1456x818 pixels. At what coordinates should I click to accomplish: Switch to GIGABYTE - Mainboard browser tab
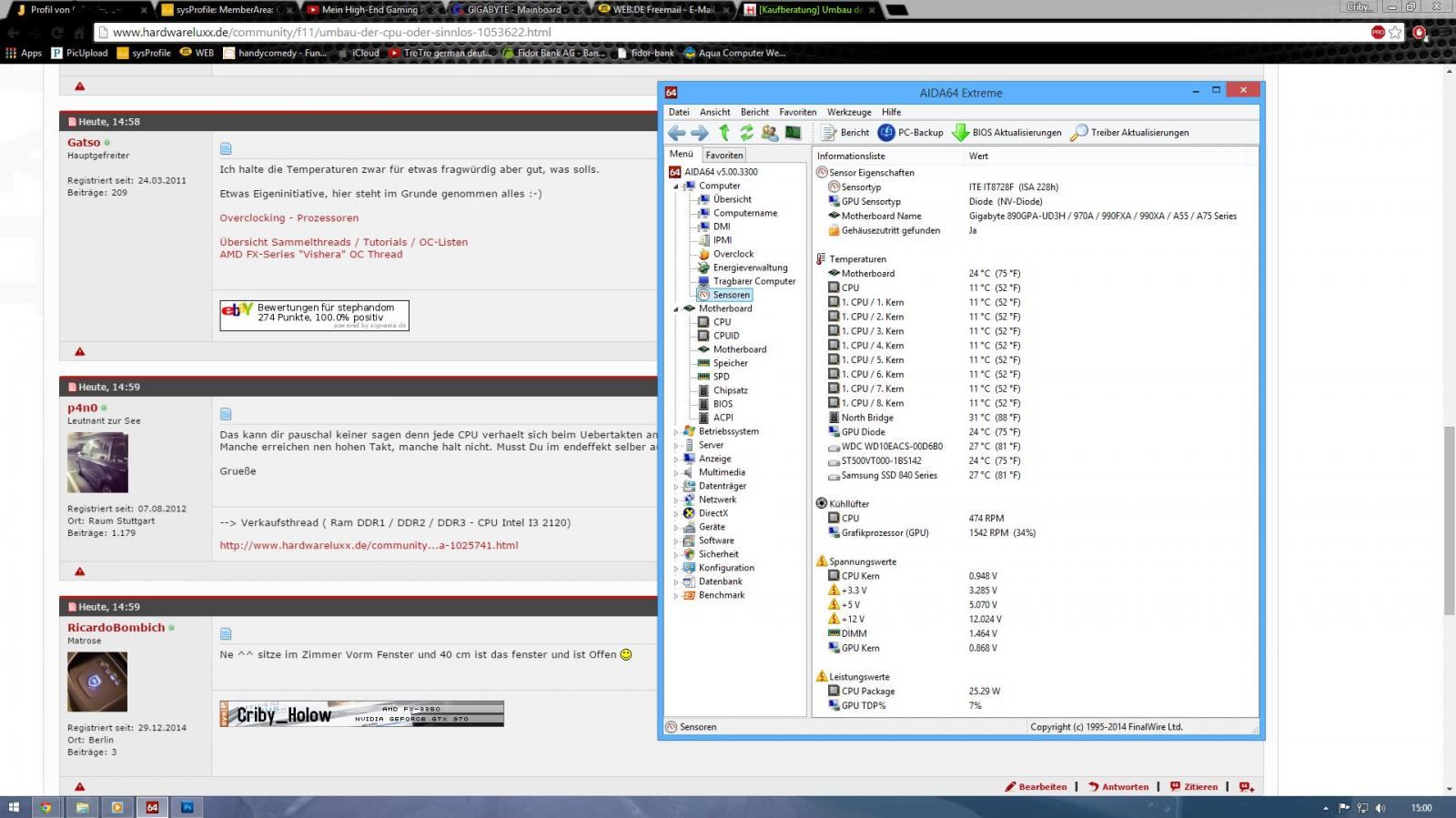pyautogui.click(x=514, y=10)
